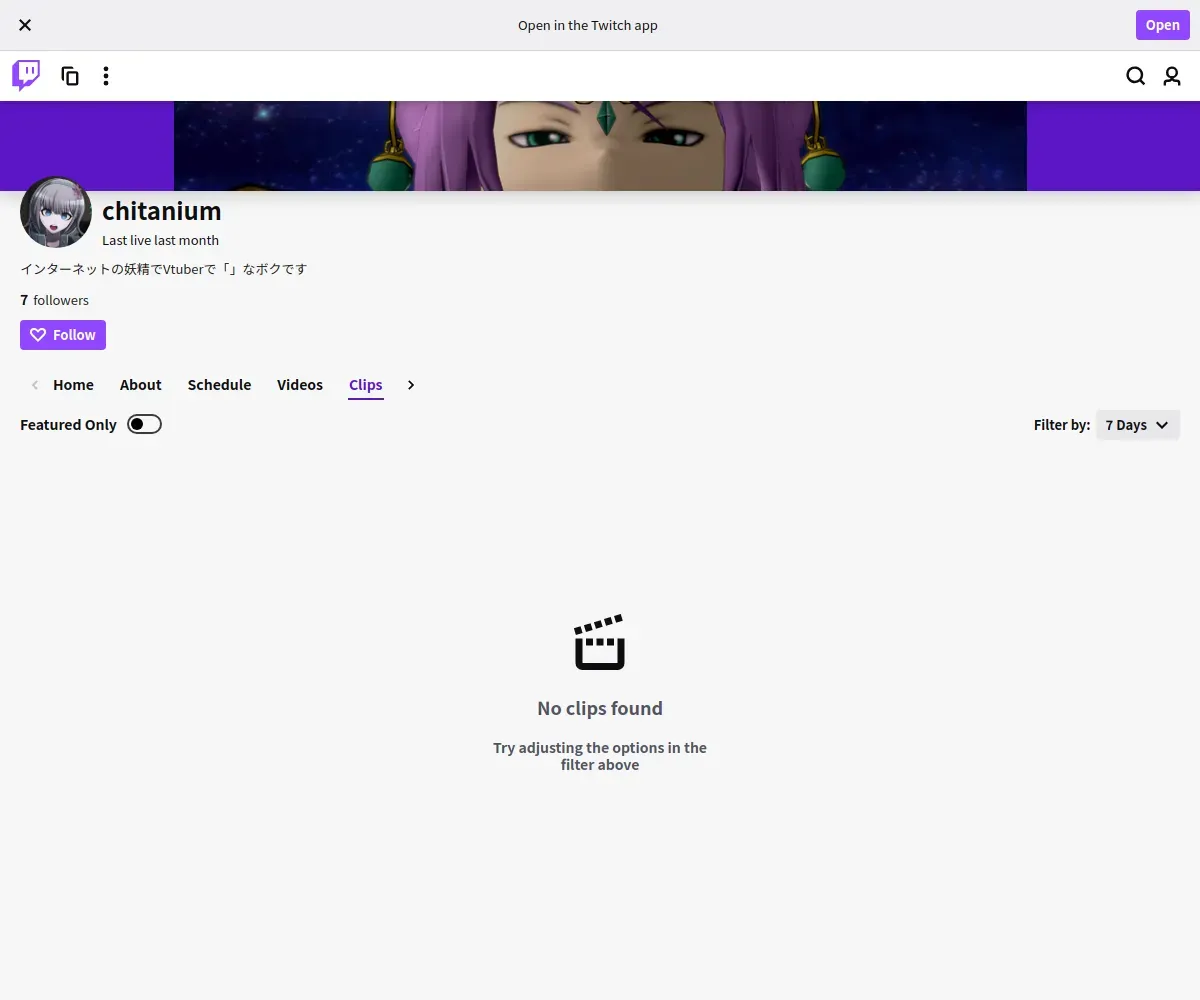1200x1000 pixels.
Task: Click the Japanese channel description text
Action: coord(164,269)
